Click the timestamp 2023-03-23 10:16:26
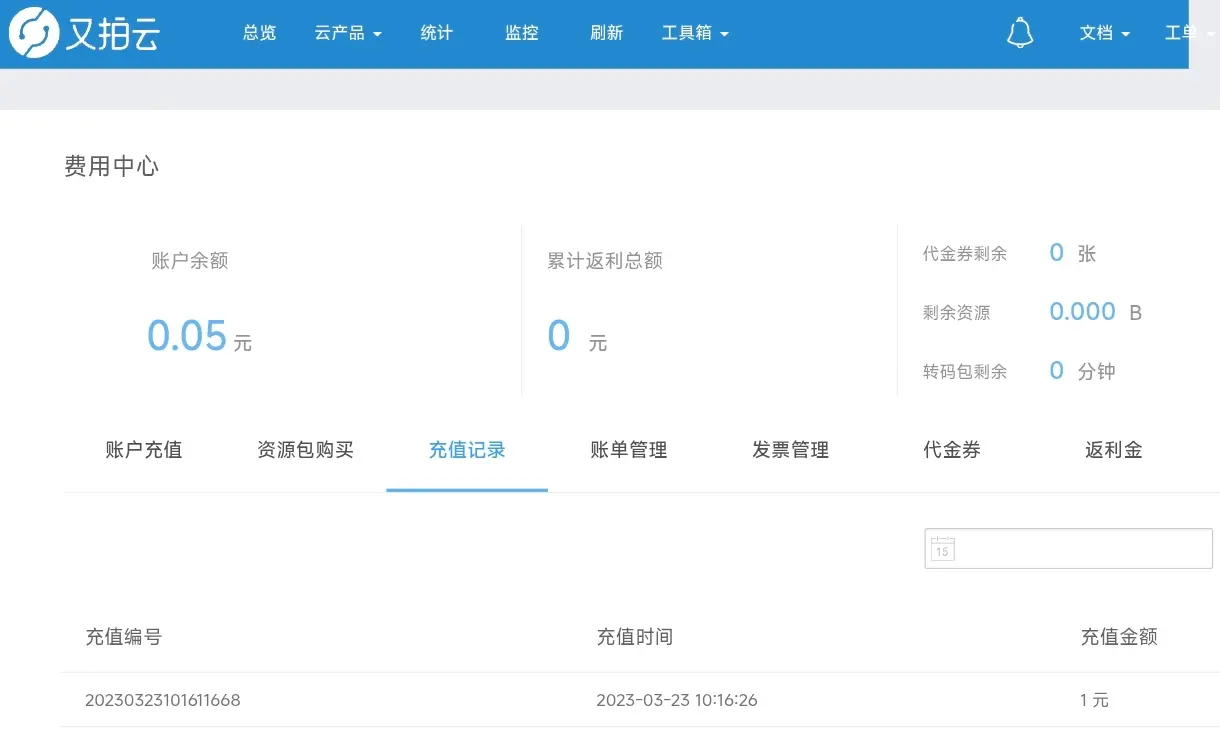 tap(677, 700)
